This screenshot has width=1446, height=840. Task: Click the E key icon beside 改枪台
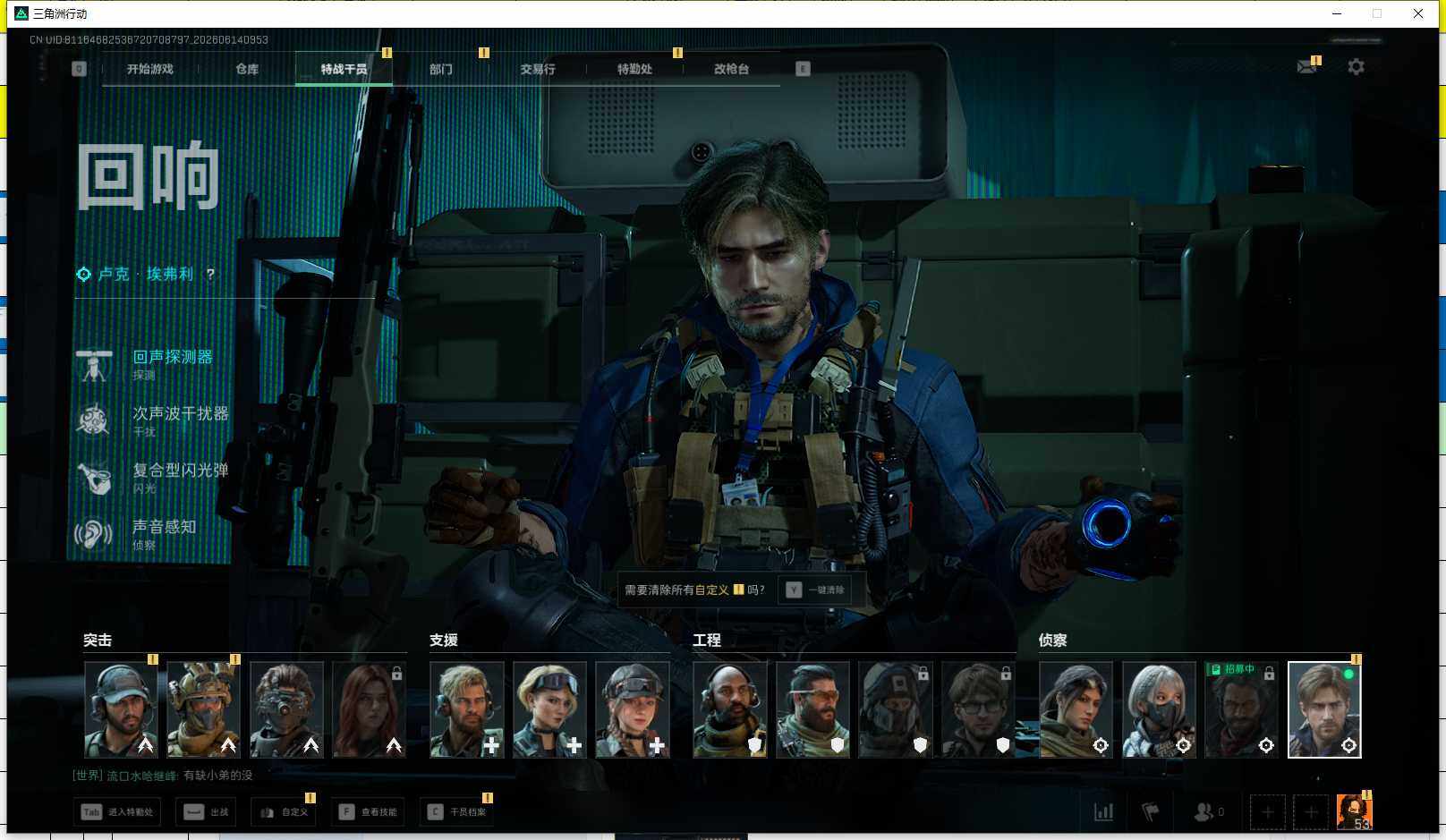click(x=803, y=69)
